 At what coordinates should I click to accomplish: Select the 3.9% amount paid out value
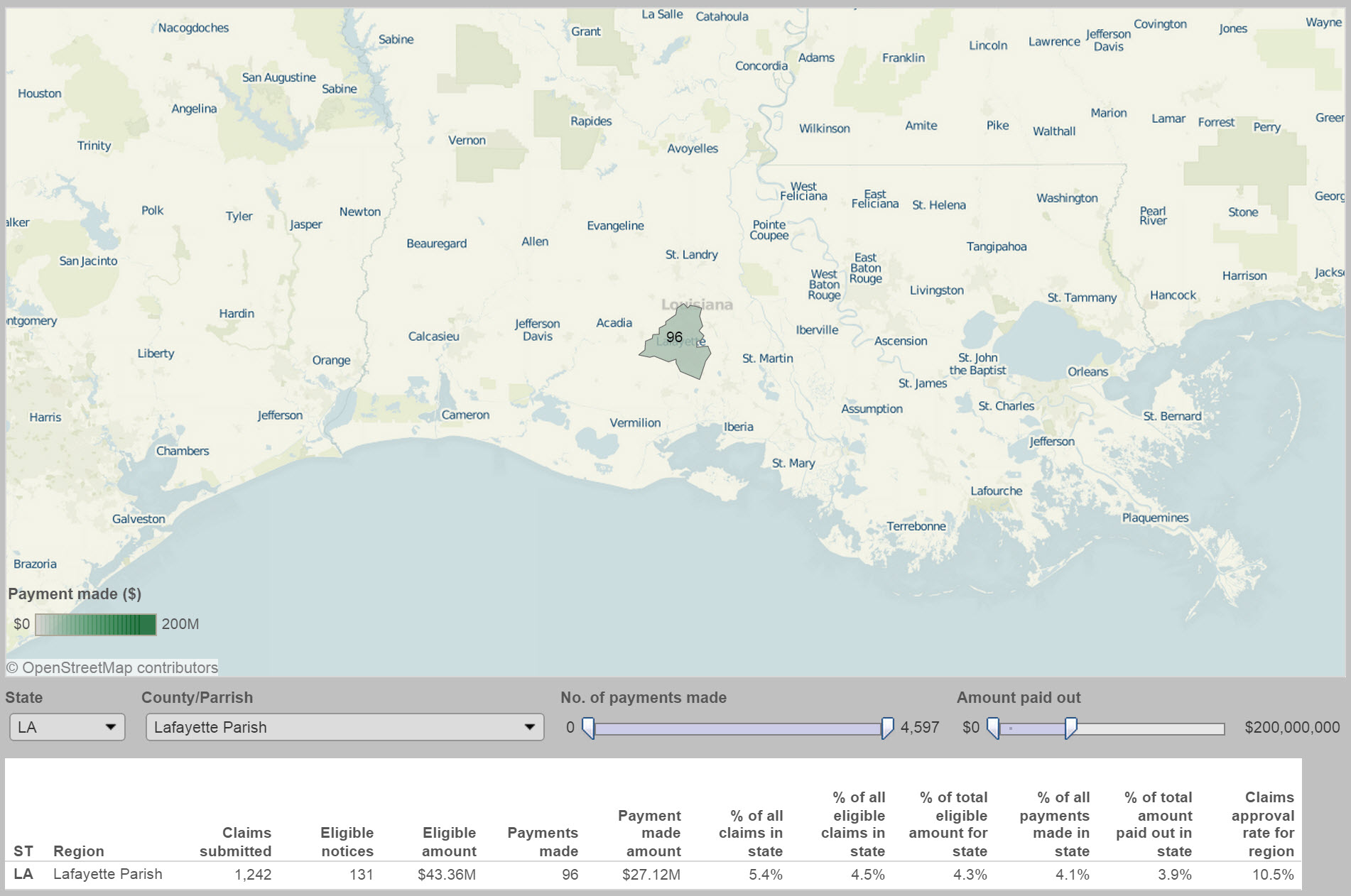coord(1175,875)
